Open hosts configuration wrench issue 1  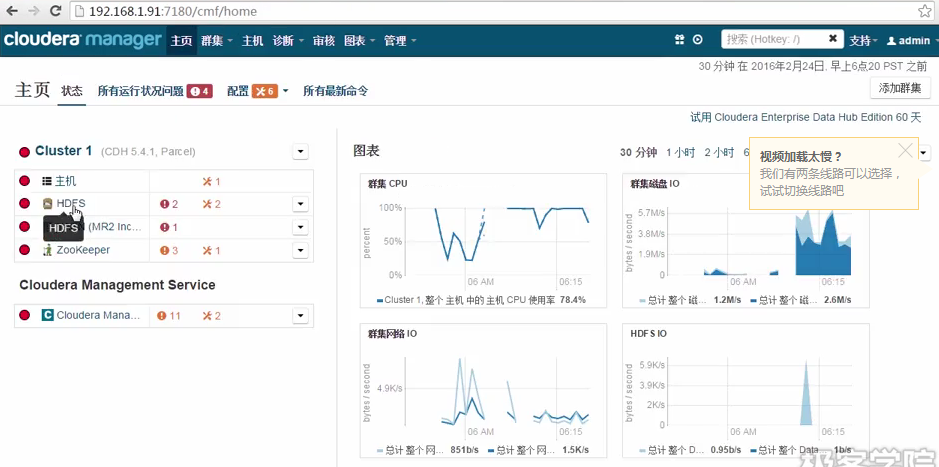(x=211, y=181)
